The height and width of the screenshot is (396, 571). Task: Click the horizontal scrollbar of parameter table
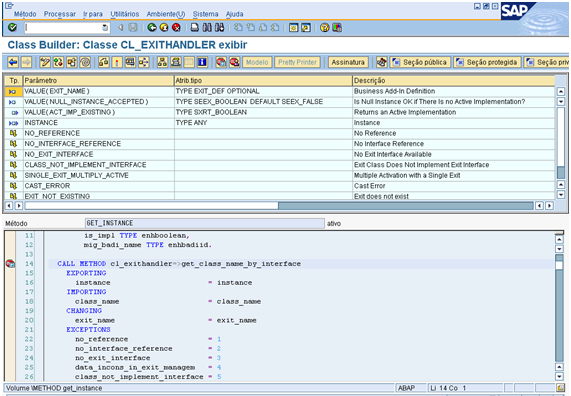pyautogui.click(x=279, y=205)
